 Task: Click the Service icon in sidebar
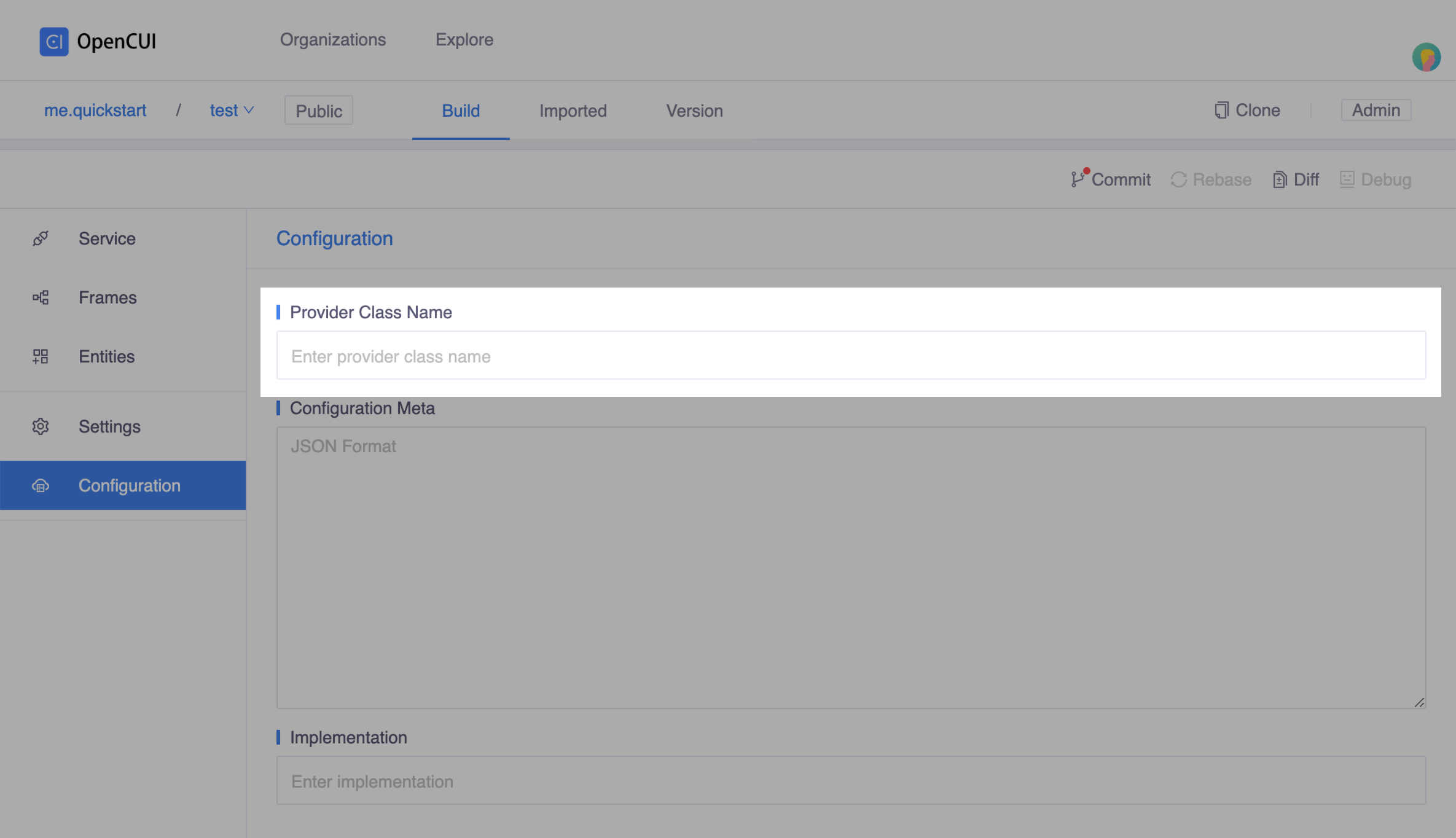pyautogui.click(x=40, y=237)
